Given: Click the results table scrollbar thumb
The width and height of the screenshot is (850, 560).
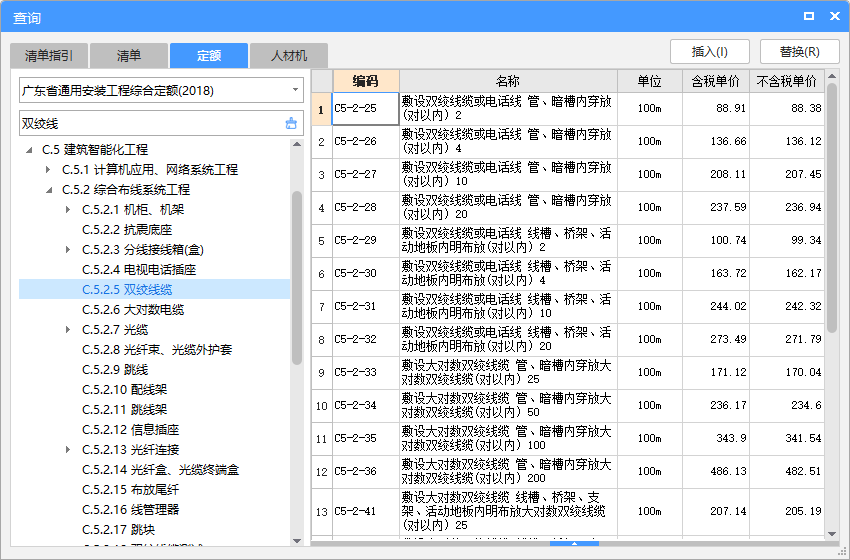Looking at the screenshot, I should coord(832,208).
